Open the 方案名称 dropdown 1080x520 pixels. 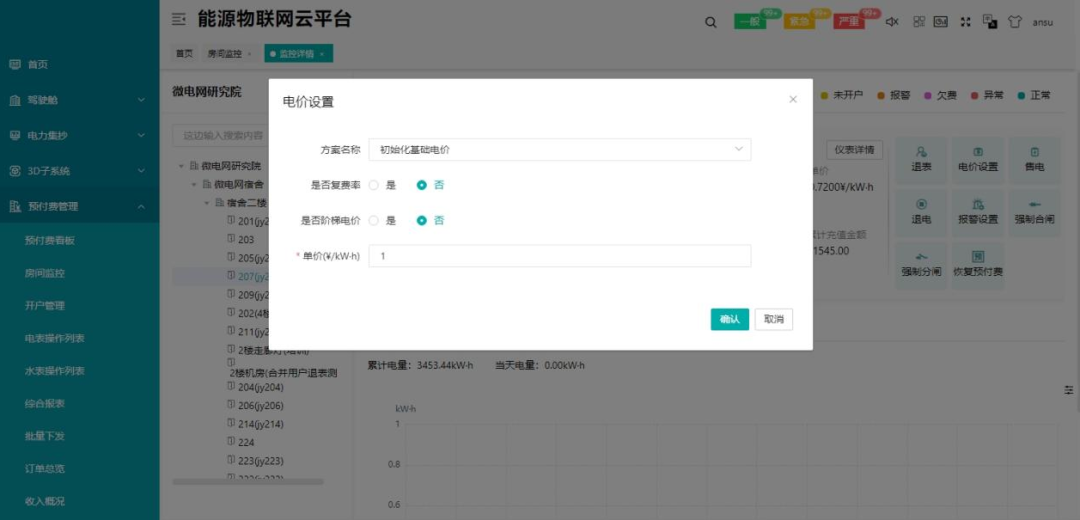[560, 149]
